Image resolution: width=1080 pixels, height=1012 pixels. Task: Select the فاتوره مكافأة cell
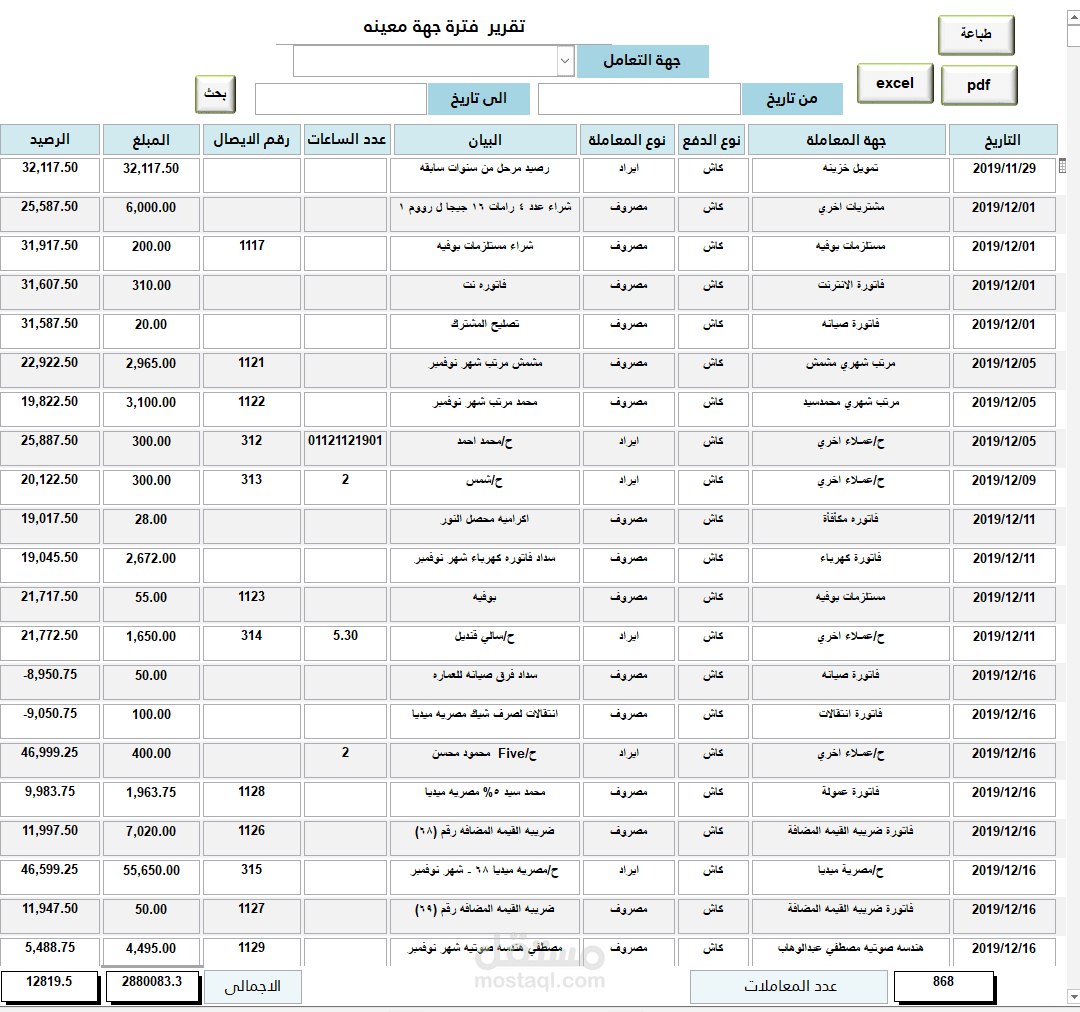pos(850,526)
